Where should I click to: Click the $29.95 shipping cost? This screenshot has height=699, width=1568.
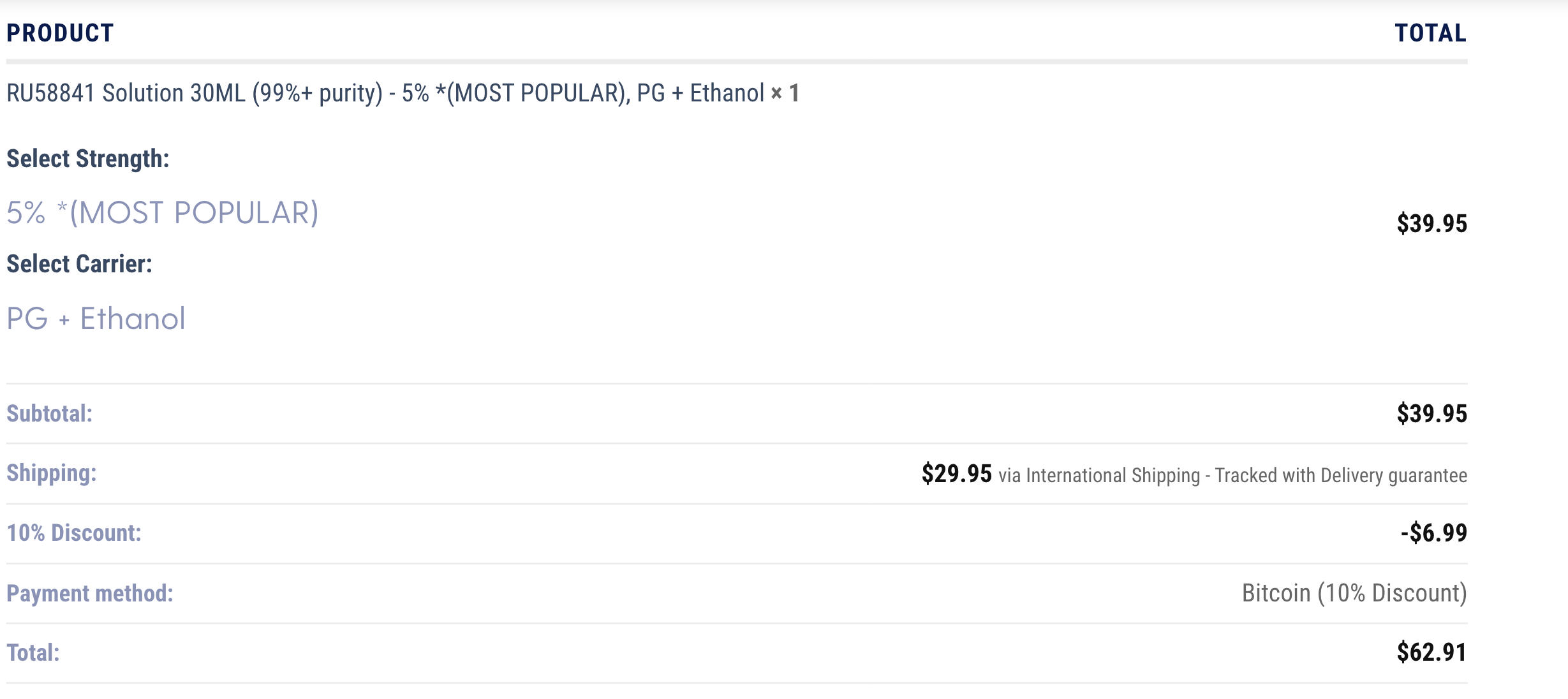click(x=956, y=474)
